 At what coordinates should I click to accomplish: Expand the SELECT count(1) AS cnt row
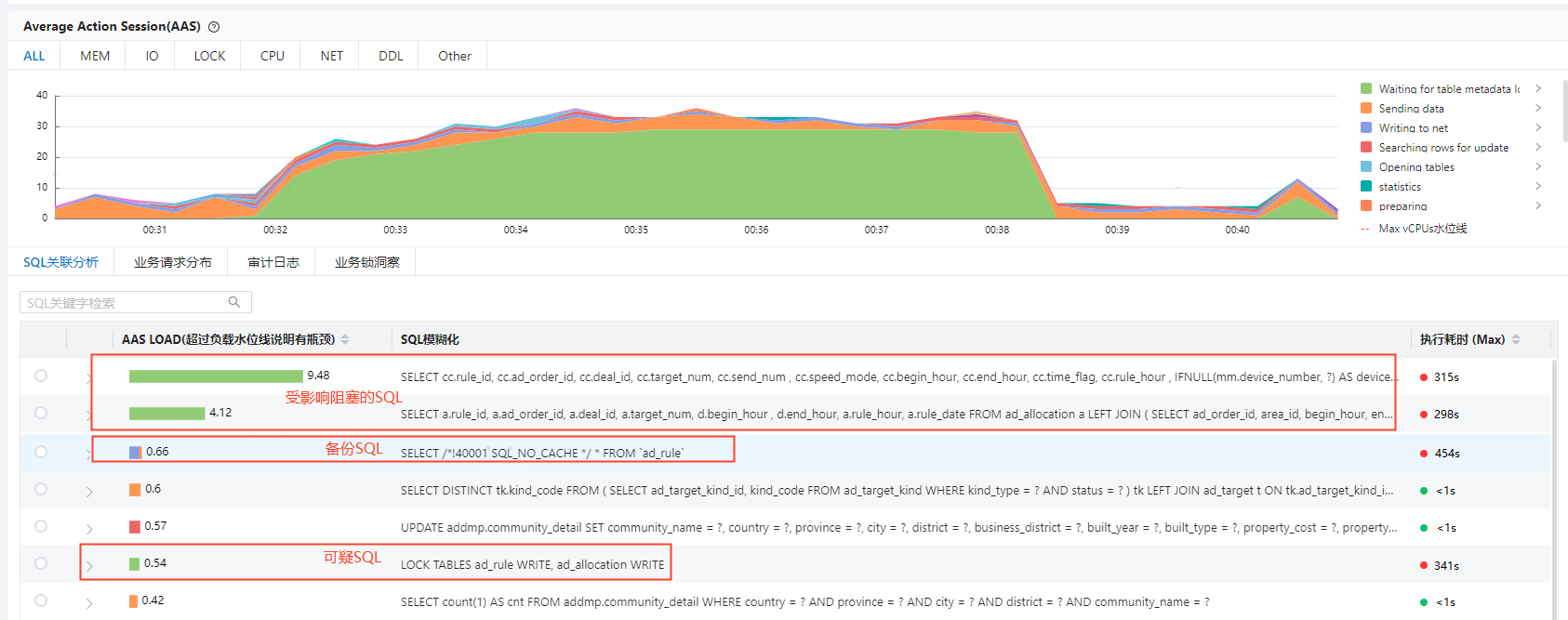[89, 603]
